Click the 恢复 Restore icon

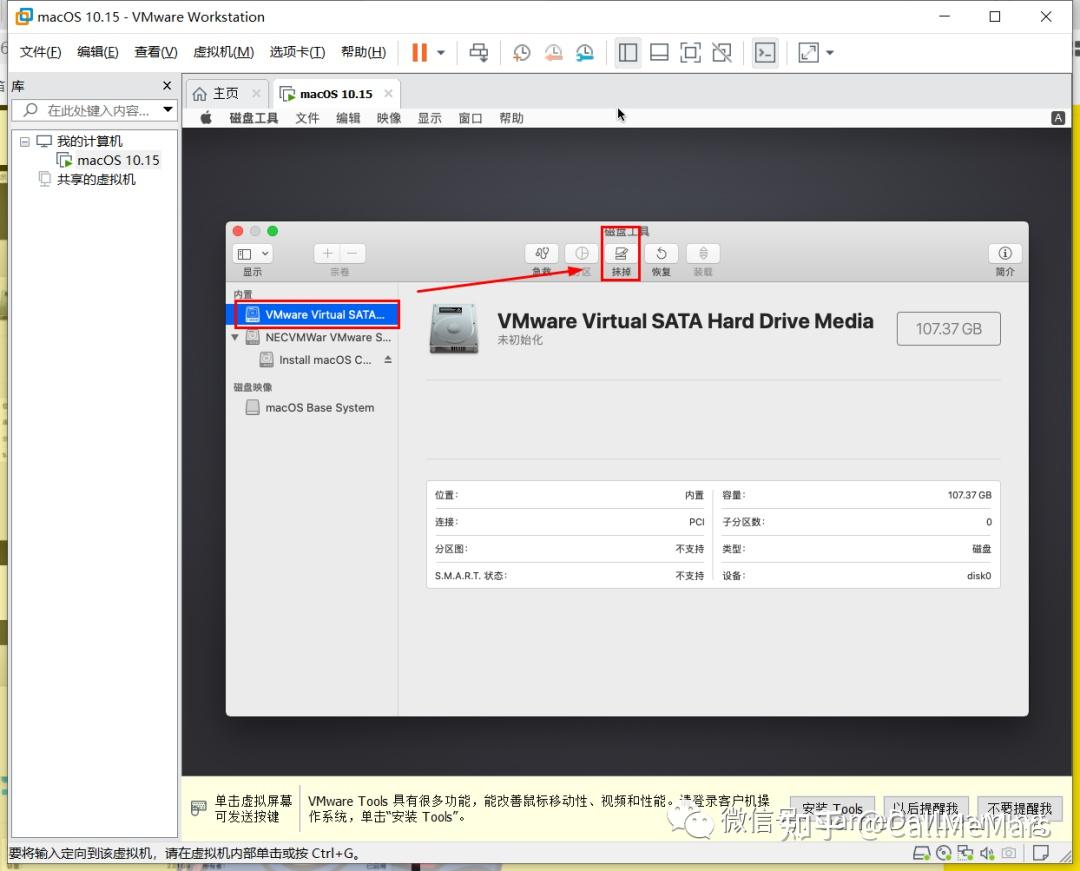point(661,253)
